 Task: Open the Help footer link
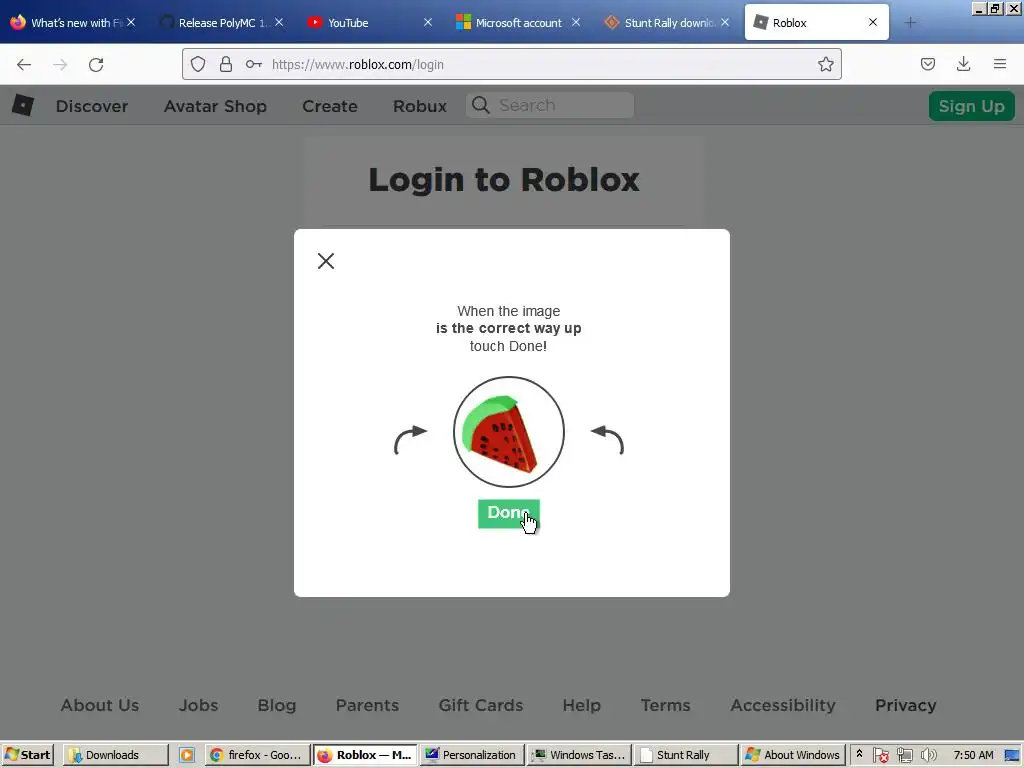click(x=582, y=705)
